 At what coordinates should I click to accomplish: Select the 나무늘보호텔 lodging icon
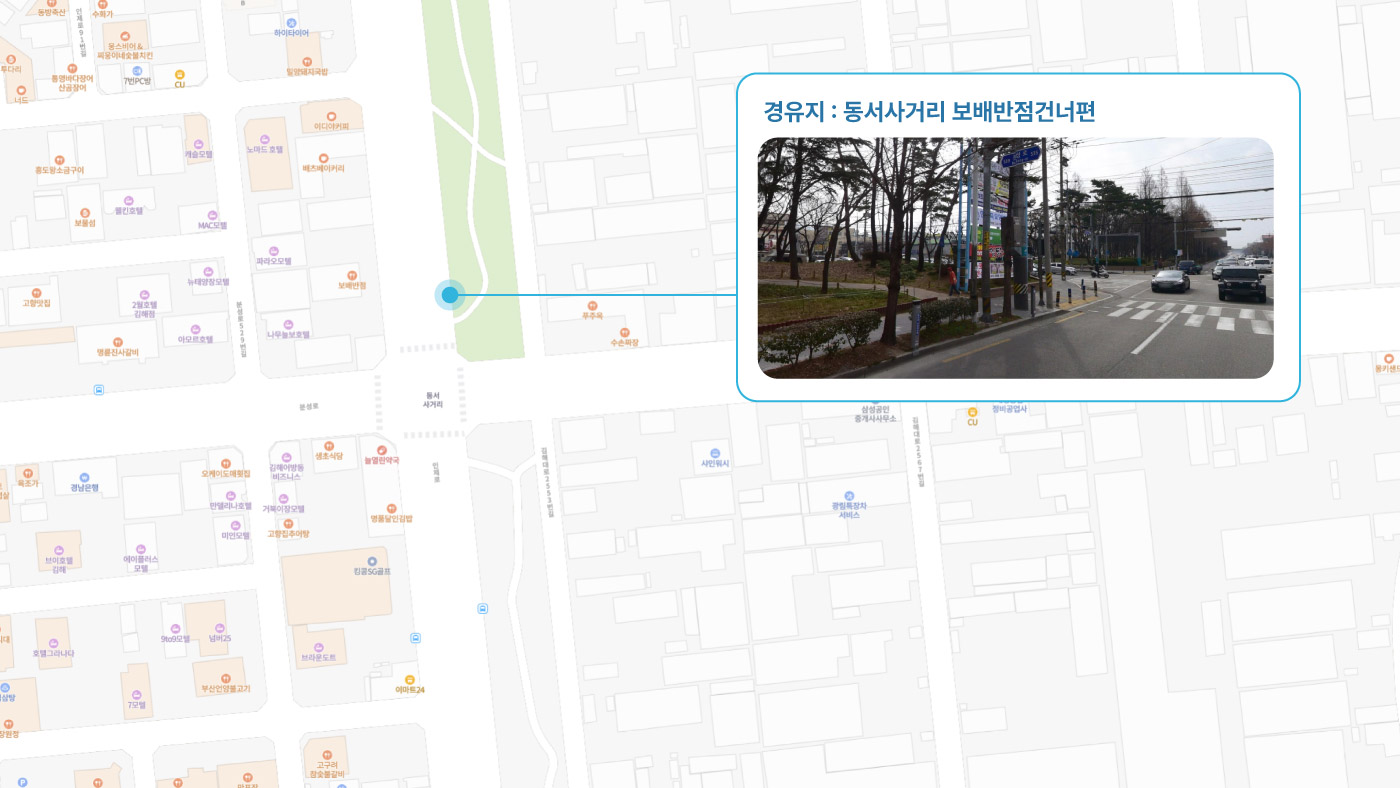coord(288,325)
